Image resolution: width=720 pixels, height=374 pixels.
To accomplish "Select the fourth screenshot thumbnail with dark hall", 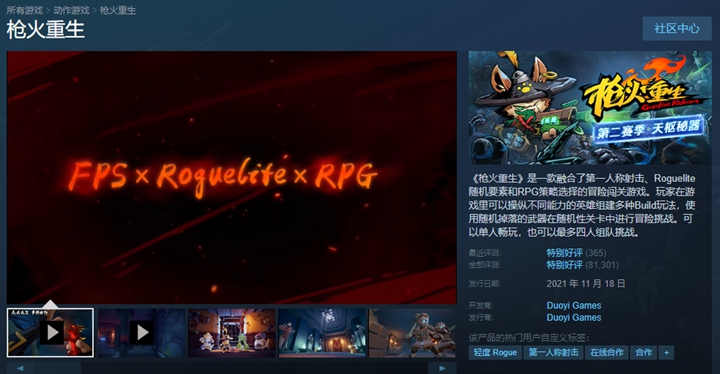I will [x=322, y=333].
